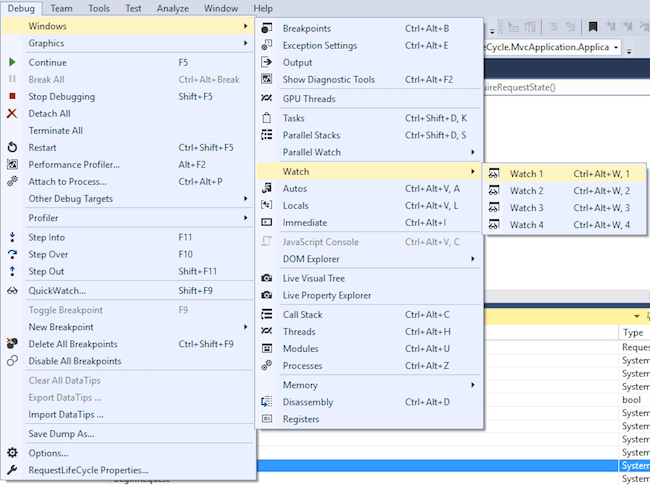
Task: Click the toolbar overflow arrow beside class dropdown
Action: [x=629, y=51]
